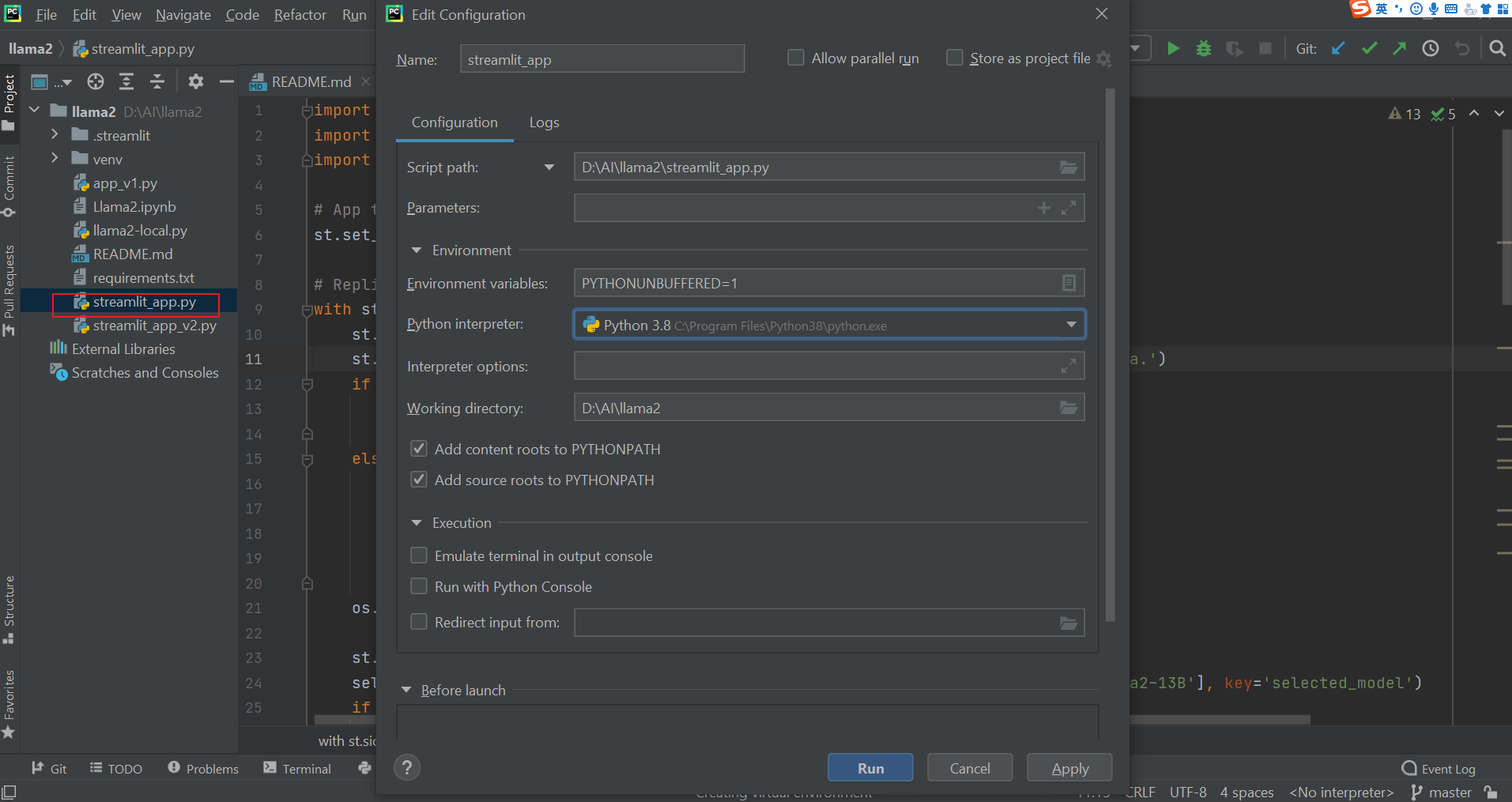This screenshot has height=802, width=1512.
Task: Close the README.md editor tab
Action: click(365, 81)
